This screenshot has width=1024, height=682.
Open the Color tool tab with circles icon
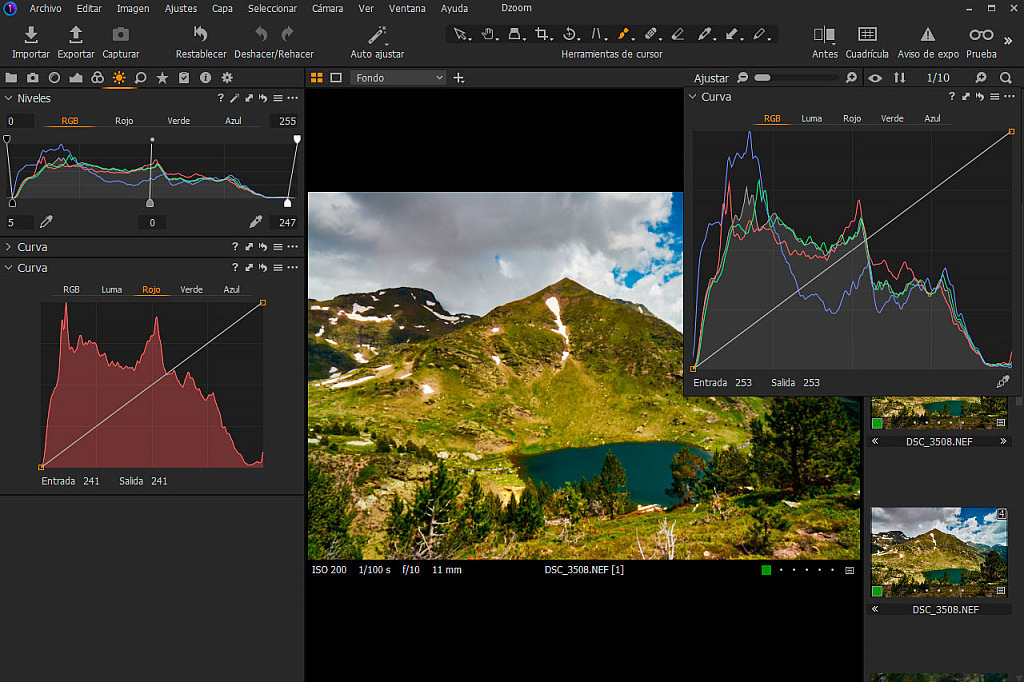[x=97, y=77]
